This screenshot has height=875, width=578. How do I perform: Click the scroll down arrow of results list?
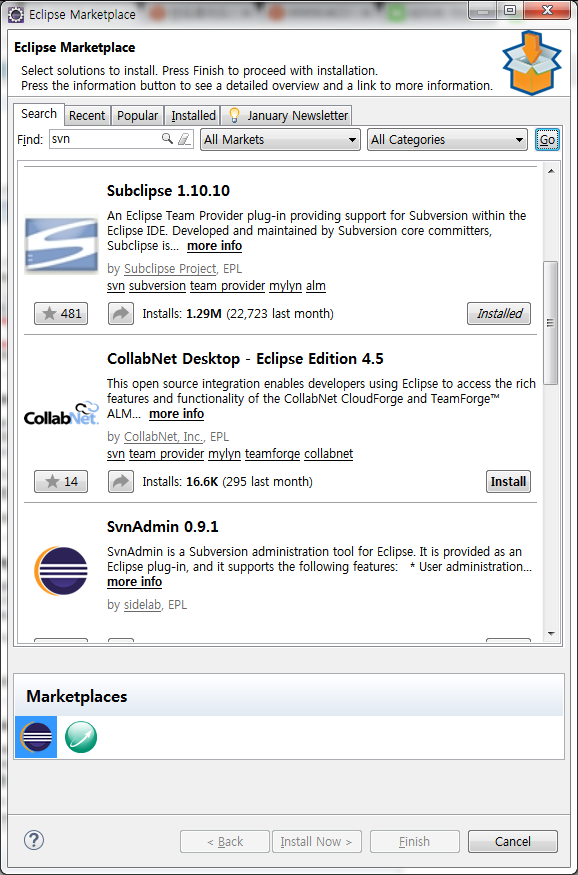(551, 634)
